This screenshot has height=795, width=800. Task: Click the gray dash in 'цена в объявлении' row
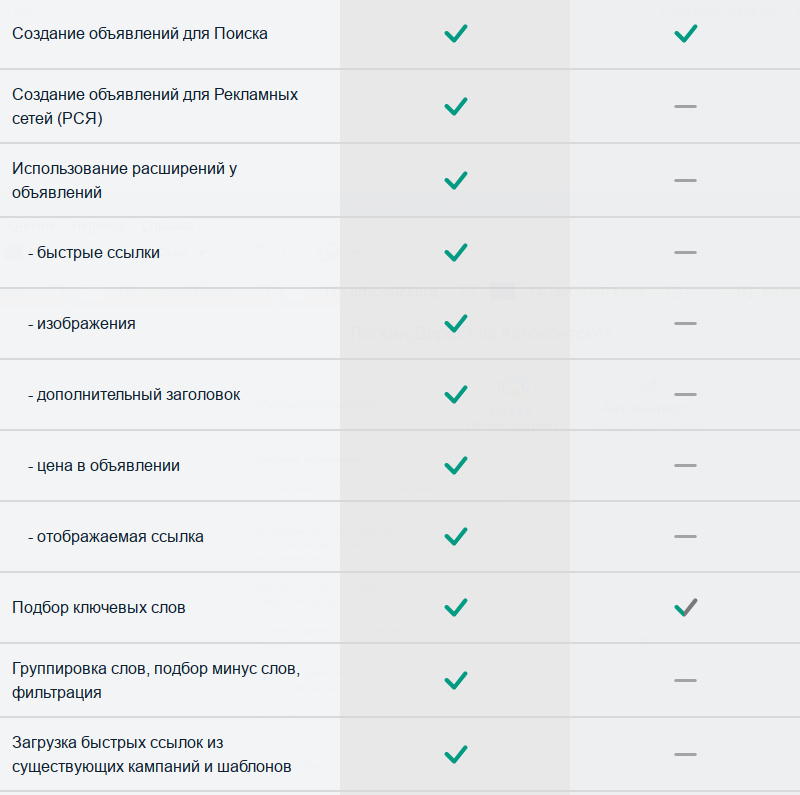685,465
